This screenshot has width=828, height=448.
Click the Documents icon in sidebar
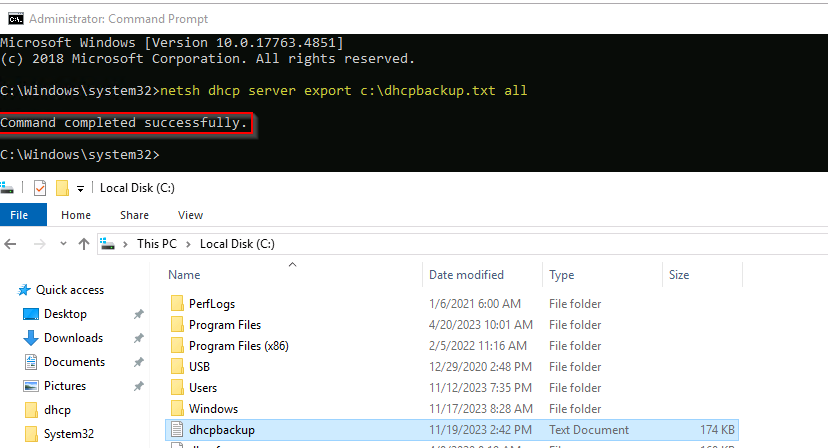(x=31, y=362)
